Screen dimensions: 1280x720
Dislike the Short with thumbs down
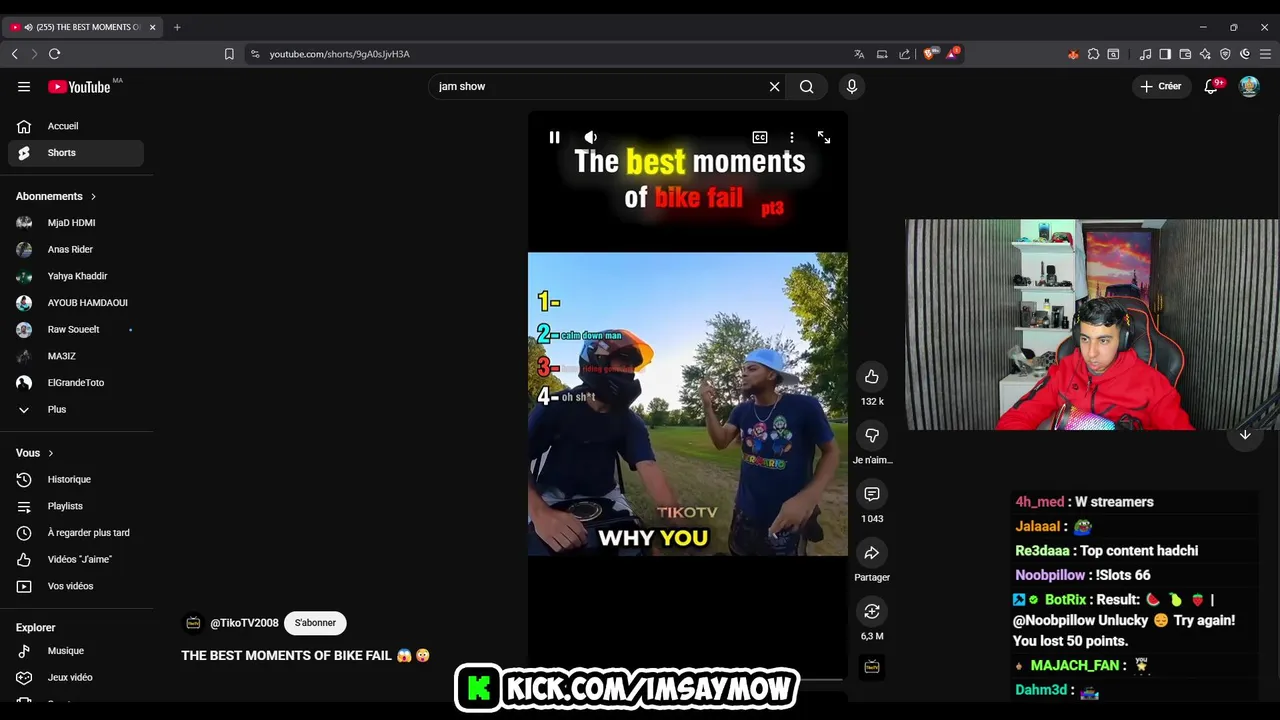[872, 435]
